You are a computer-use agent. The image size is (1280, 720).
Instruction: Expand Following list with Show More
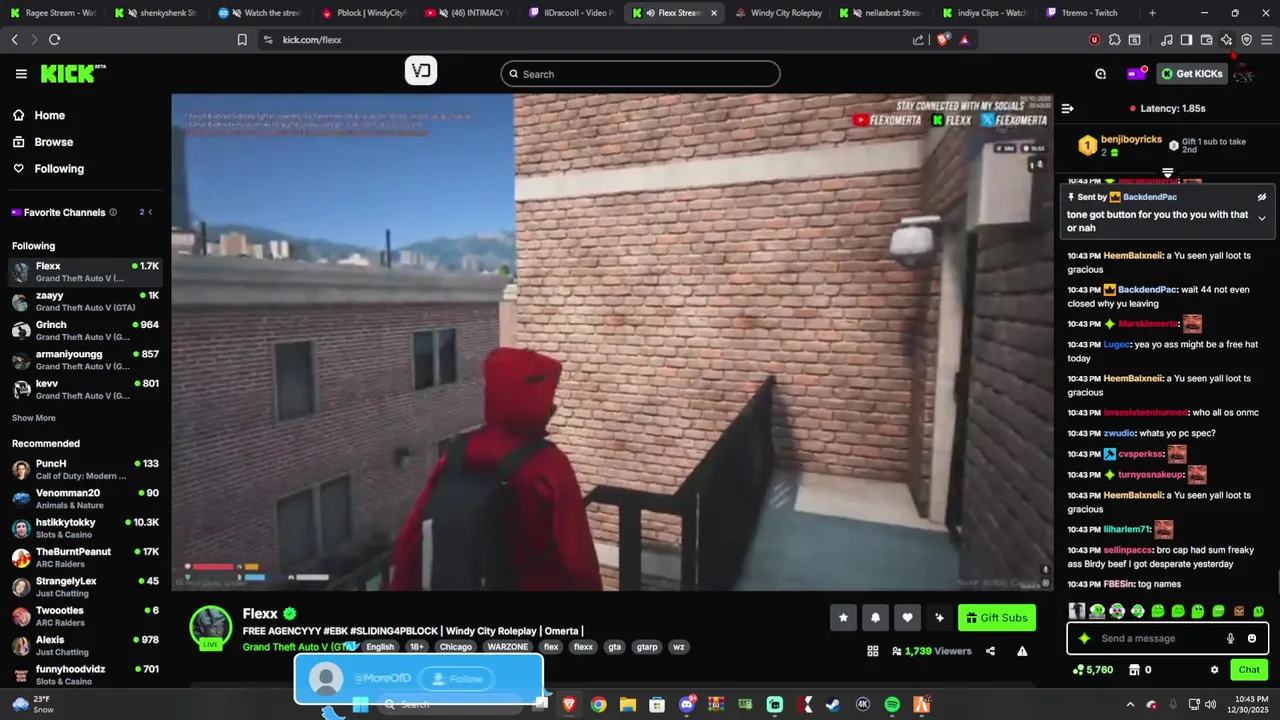34,418
